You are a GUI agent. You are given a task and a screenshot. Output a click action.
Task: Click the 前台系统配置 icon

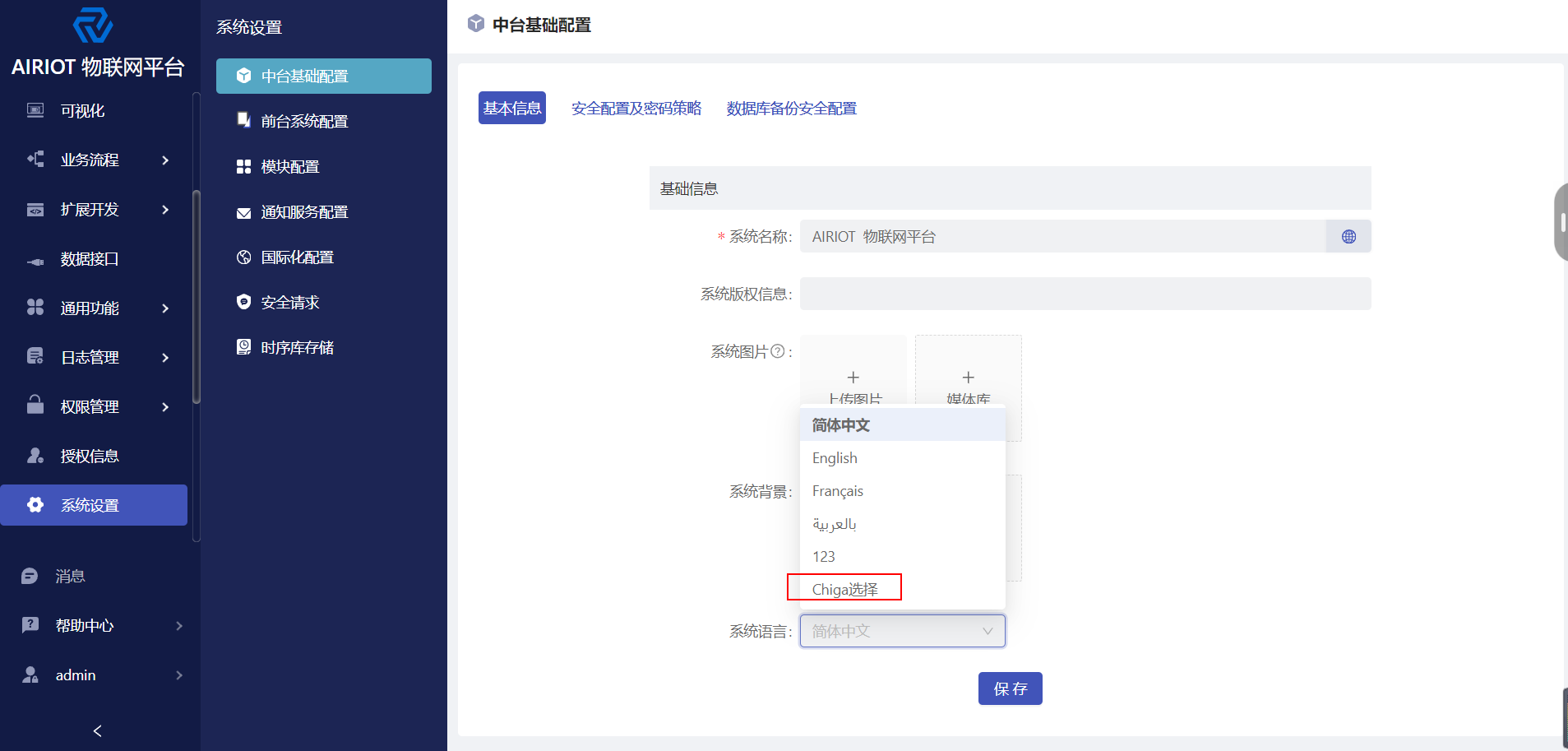pyautogui.click(x=243, y=121)
